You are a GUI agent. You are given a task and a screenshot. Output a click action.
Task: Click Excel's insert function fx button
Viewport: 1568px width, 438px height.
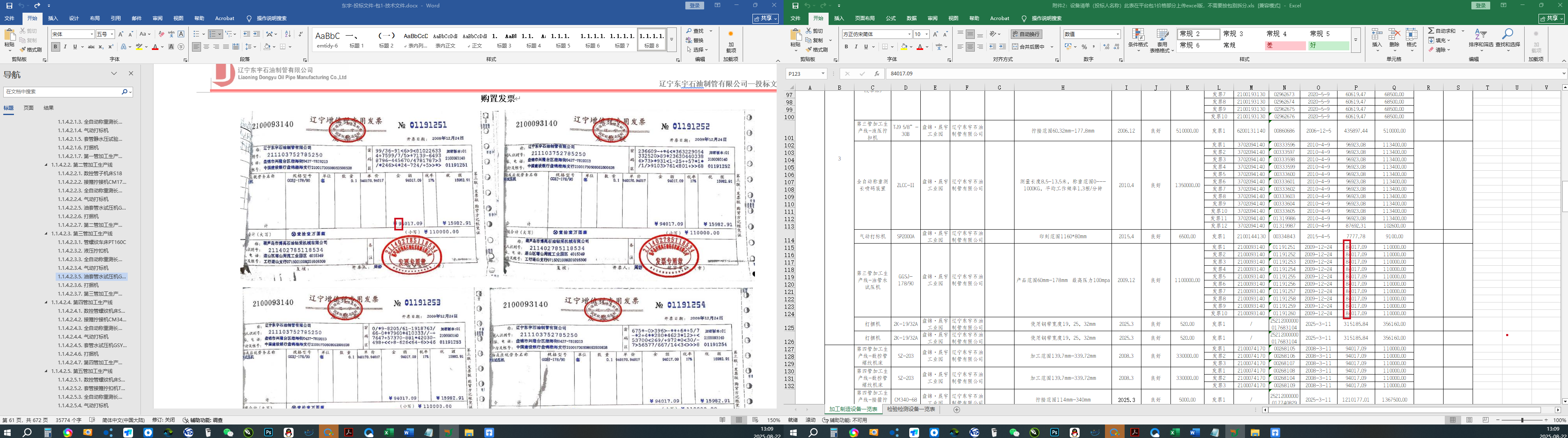pos(877,74)
